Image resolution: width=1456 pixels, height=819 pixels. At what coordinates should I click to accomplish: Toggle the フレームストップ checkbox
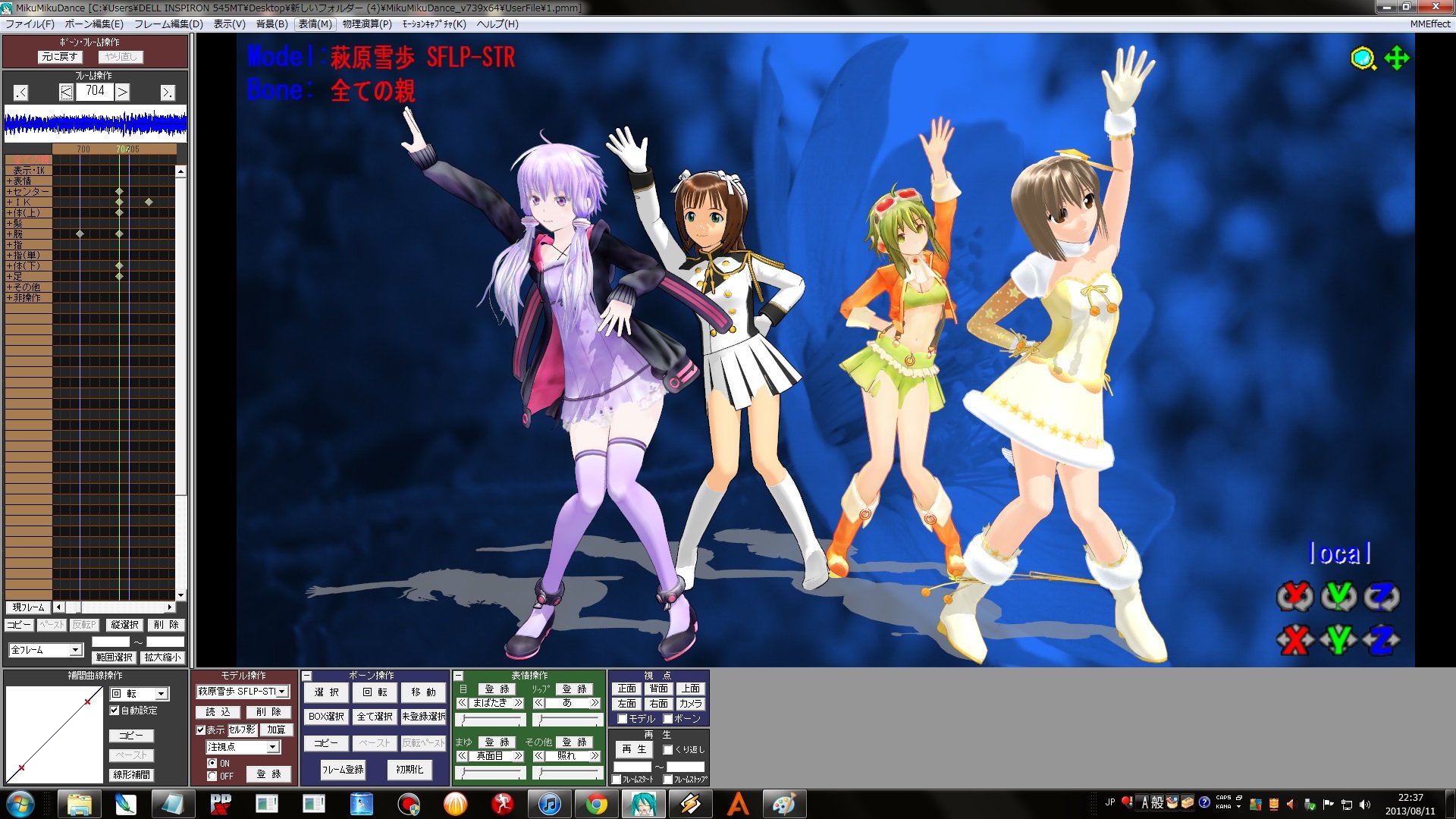click(x=668, y=780)
